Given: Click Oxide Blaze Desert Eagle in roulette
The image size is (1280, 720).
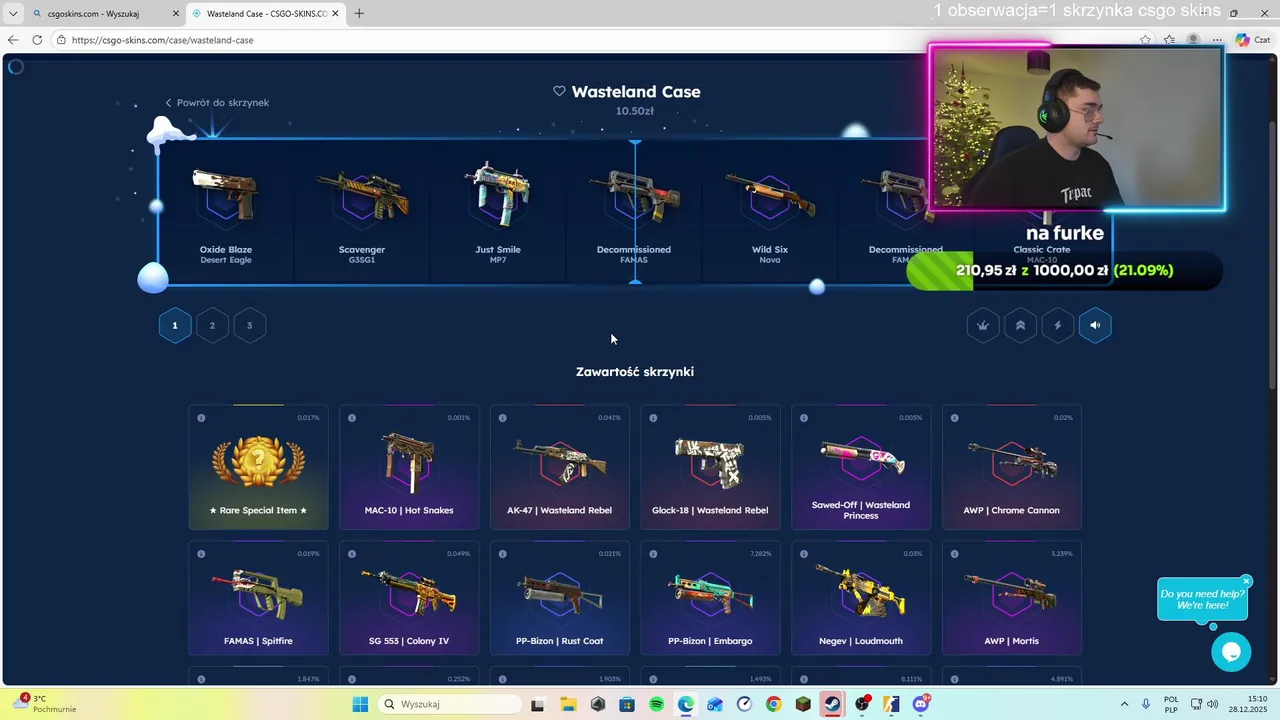Looking at the screenshot, I should pos(226,212).
